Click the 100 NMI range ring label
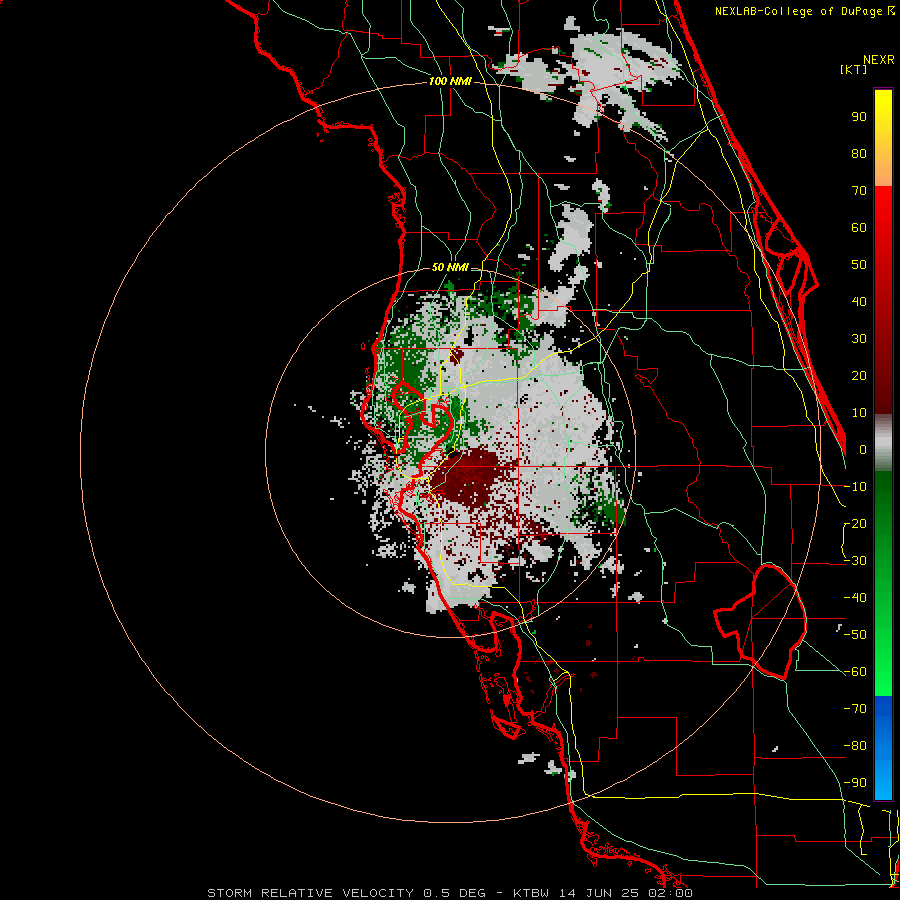The height and width of the screenshot is (900, 900). click(450, 82)
